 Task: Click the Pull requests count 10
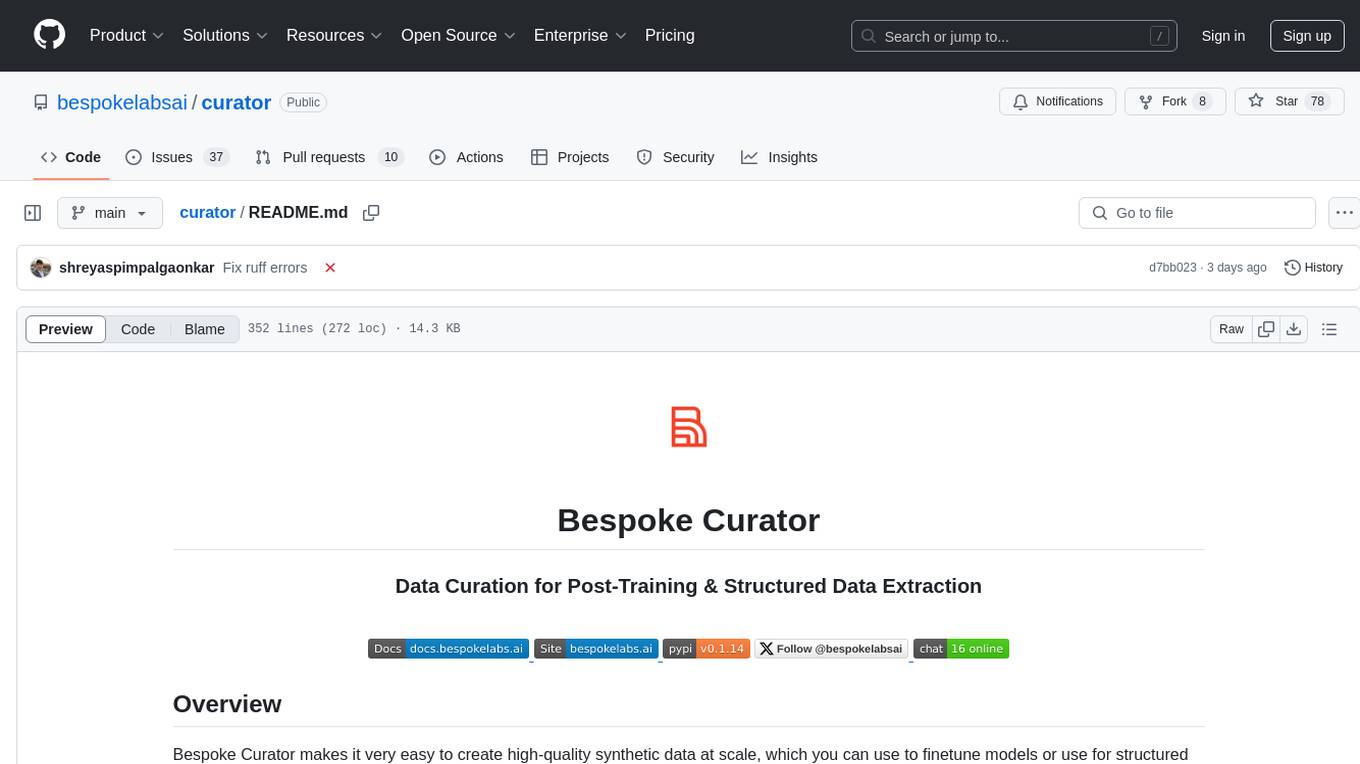tap(391, 157)
